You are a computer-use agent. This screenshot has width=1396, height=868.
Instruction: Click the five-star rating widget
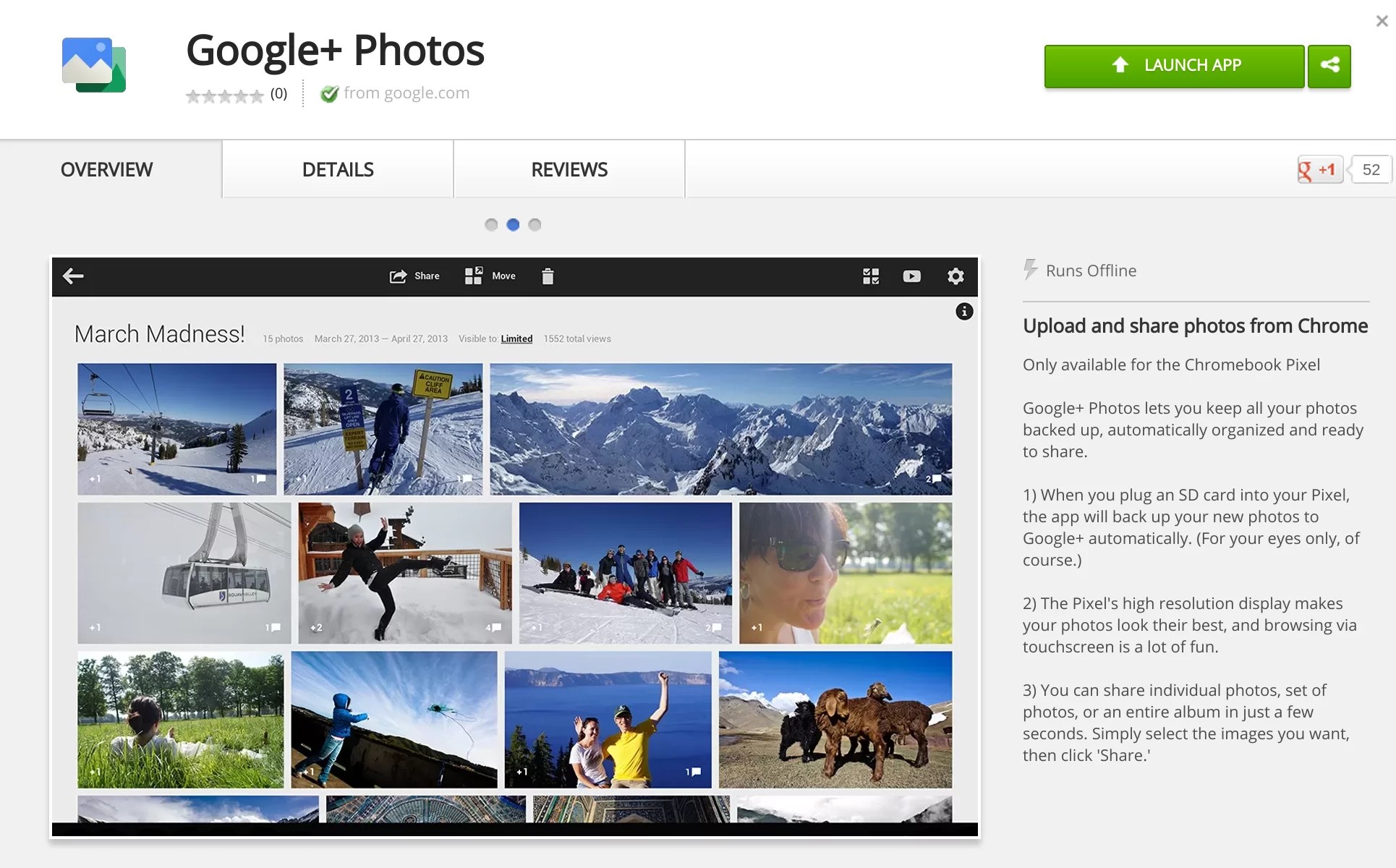(224, 95)
